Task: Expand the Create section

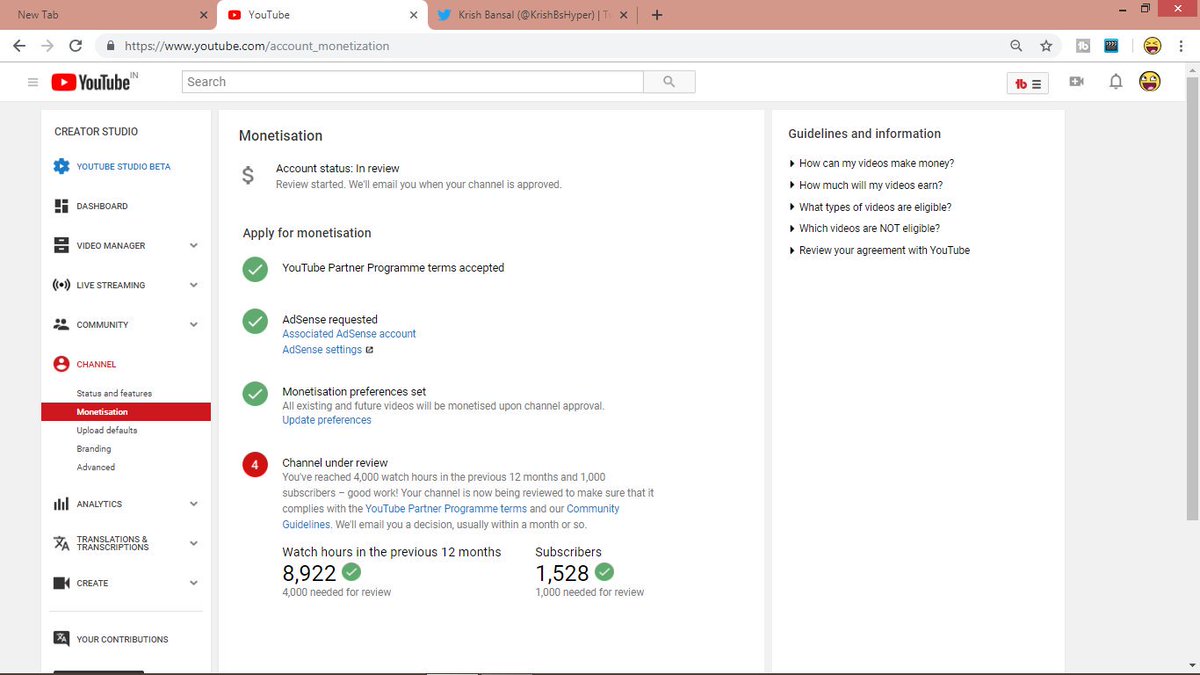Action: click(x=194, y=583)
